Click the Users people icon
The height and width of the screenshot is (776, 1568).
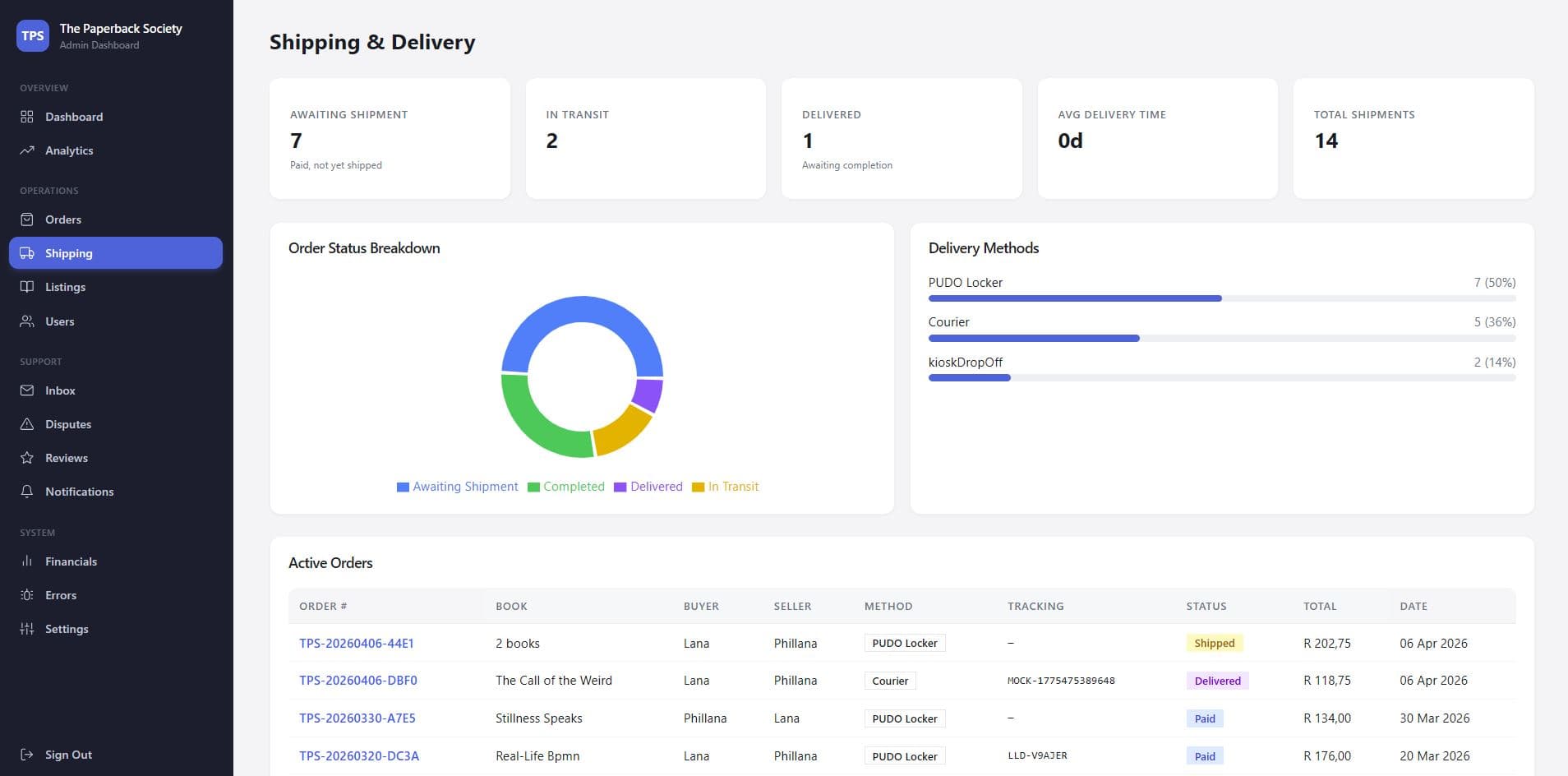pyautogui.click(x=25, y=321)
